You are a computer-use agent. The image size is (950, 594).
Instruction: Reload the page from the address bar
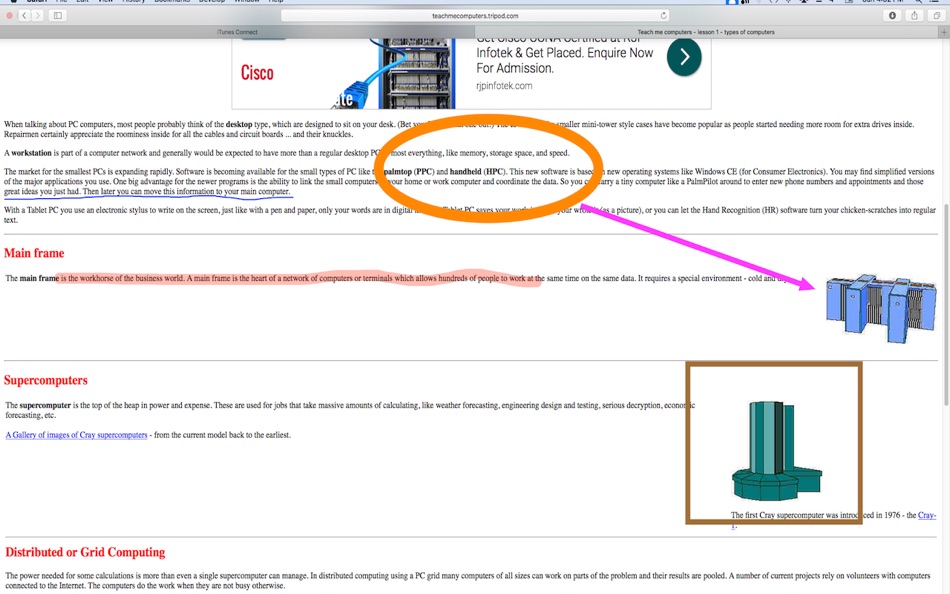pos(663,16)
